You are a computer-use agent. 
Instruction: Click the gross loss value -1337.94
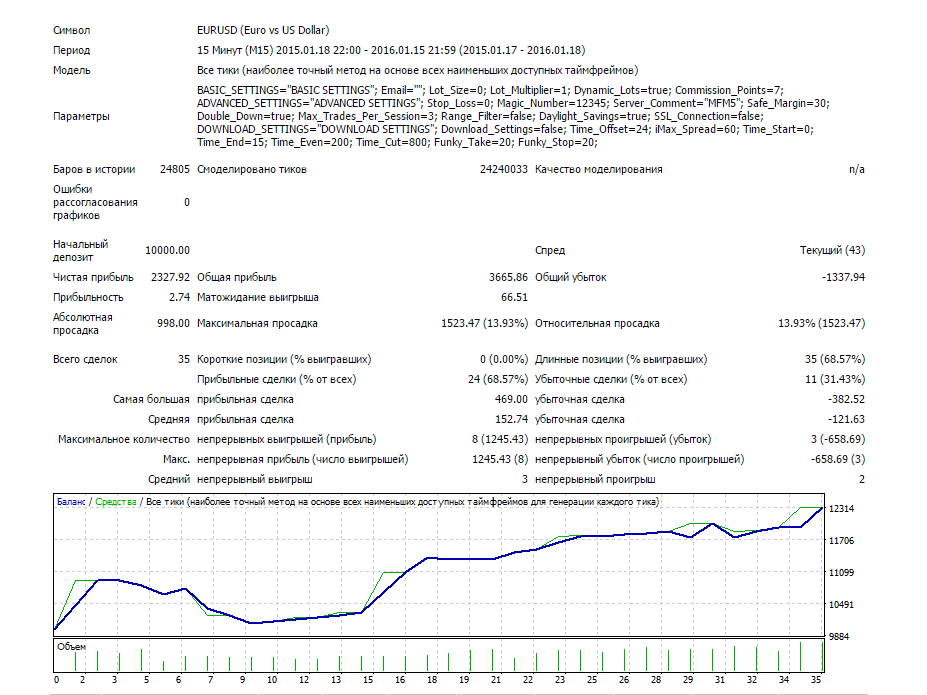click(843, 277)
